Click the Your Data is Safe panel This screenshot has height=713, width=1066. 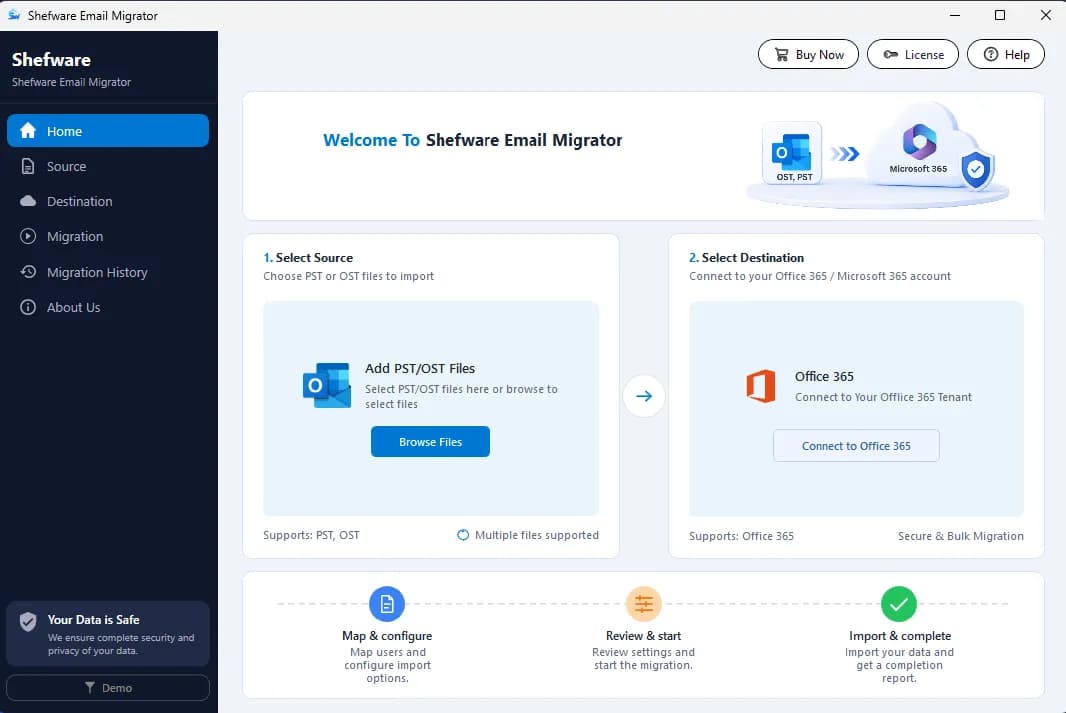pos(108,633)
